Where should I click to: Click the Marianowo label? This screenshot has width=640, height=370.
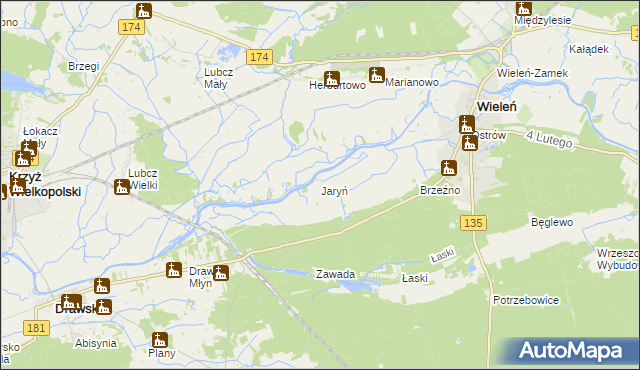coord(412,82)
